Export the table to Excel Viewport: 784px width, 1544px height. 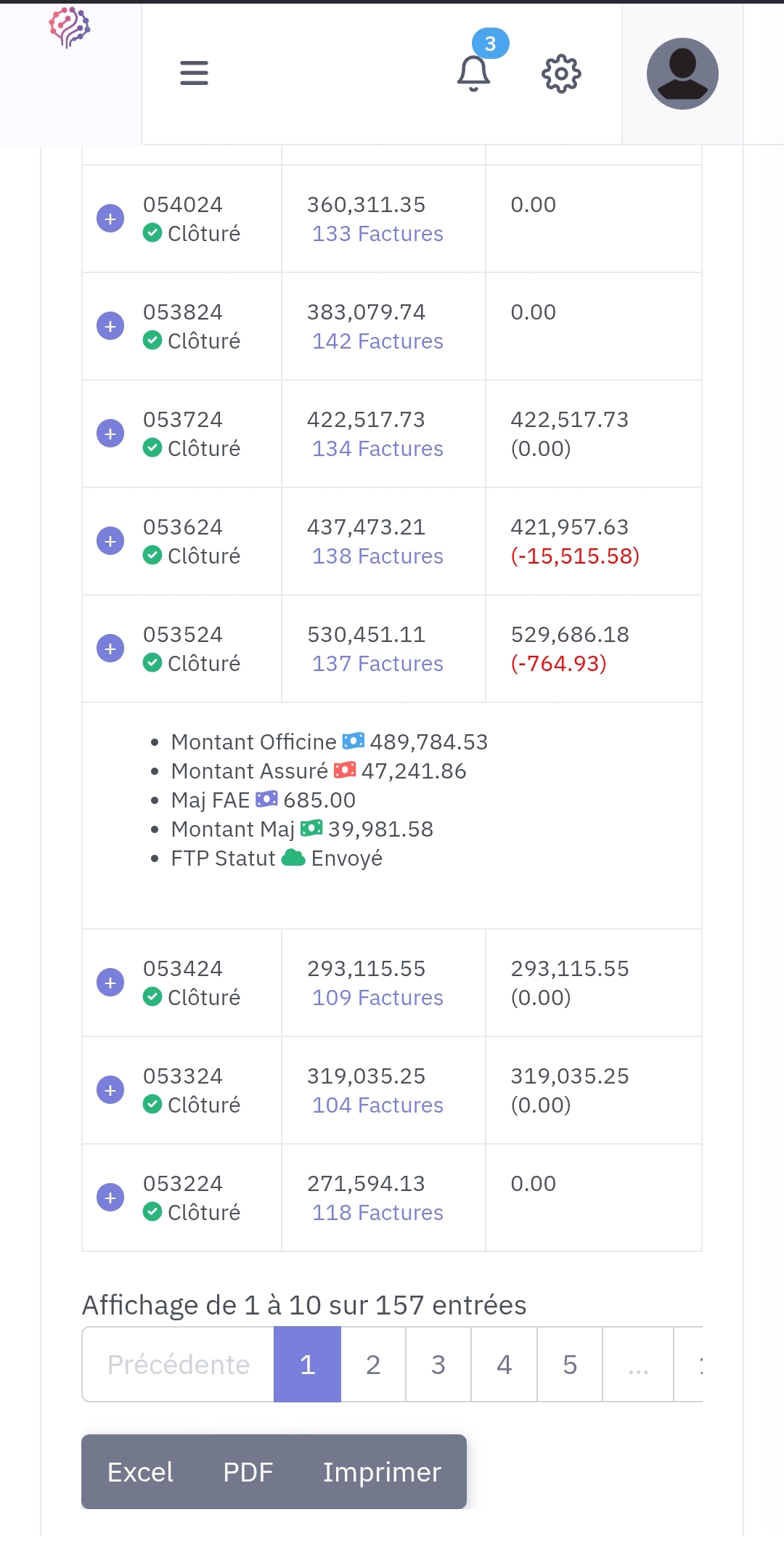[140, 1472]
